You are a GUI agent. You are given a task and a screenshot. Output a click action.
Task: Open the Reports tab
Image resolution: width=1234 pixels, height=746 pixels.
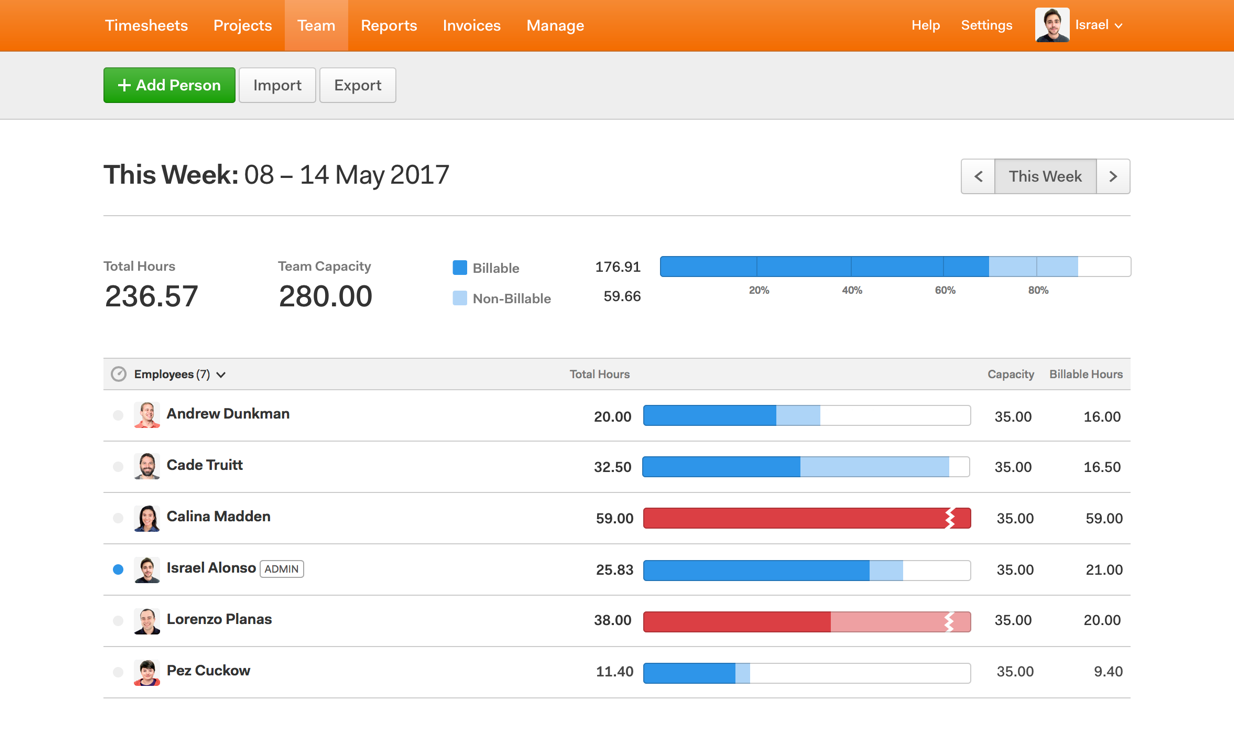[389, 25]
